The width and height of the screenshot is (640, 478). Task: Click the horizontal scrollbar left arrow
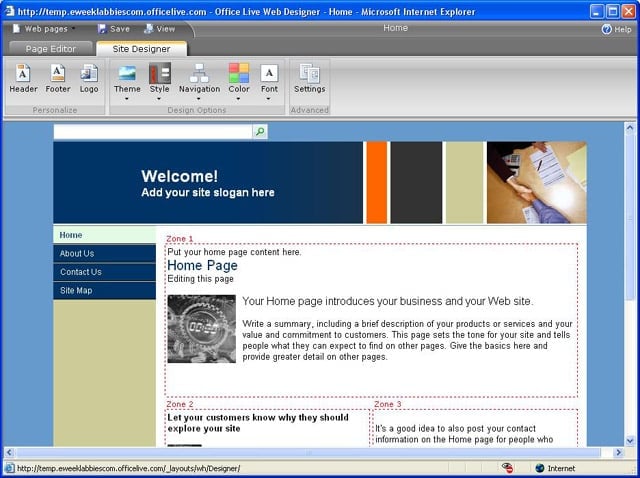(x=9, y=452)
